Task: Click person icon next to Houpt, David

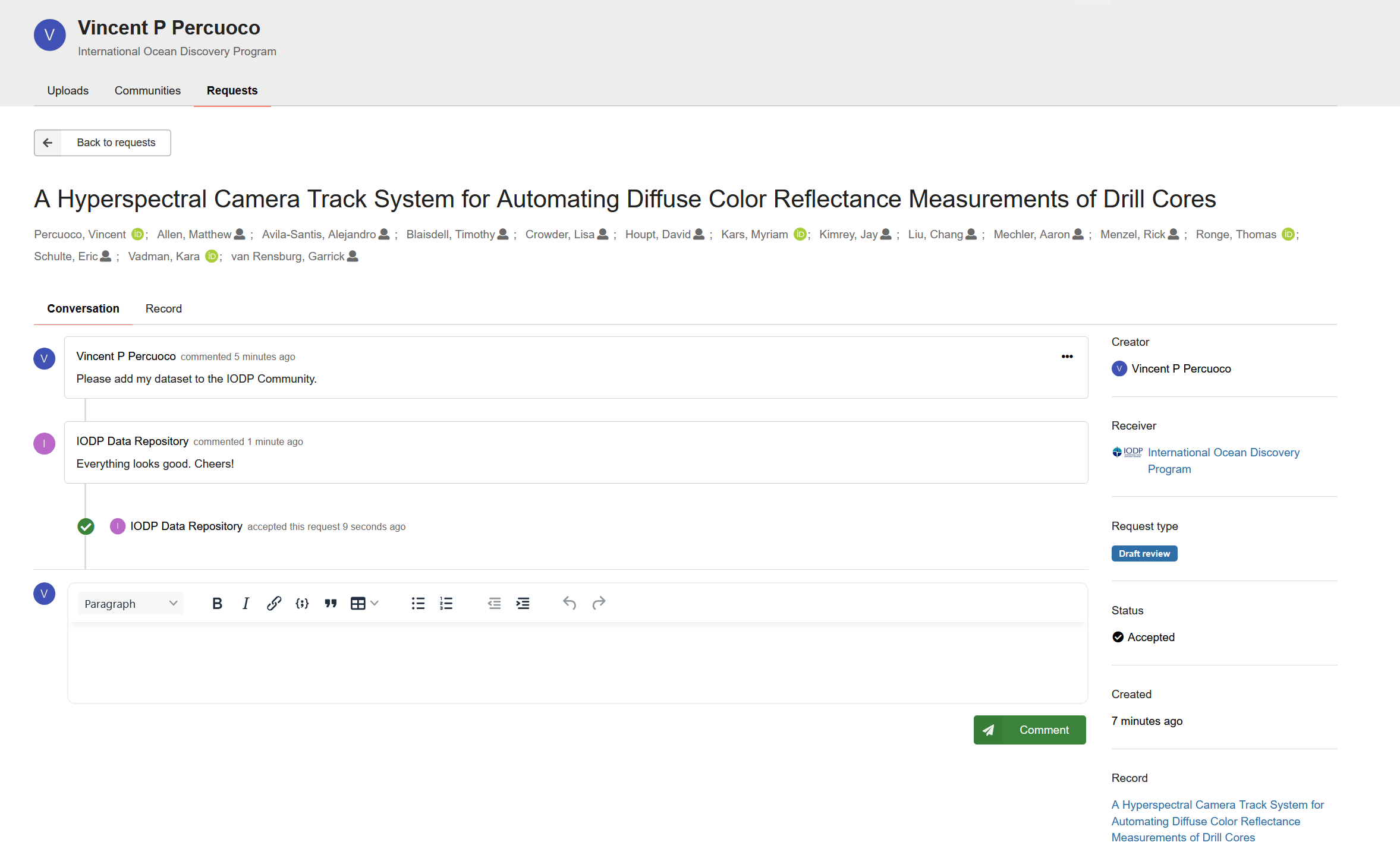Action: pyautogui.click(x=699, y=234)
